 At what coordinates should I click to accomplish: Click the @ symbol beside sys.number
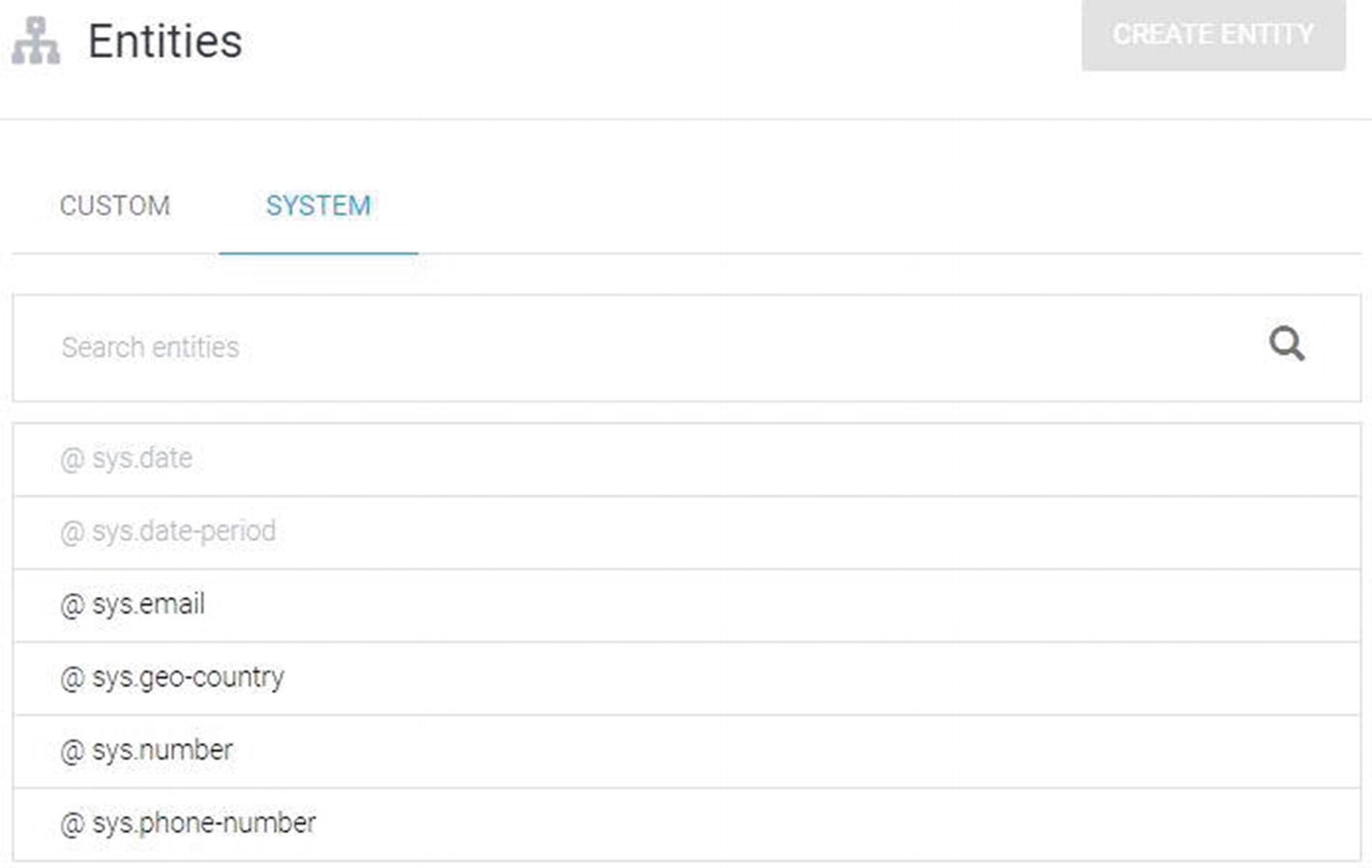point(73,751)
